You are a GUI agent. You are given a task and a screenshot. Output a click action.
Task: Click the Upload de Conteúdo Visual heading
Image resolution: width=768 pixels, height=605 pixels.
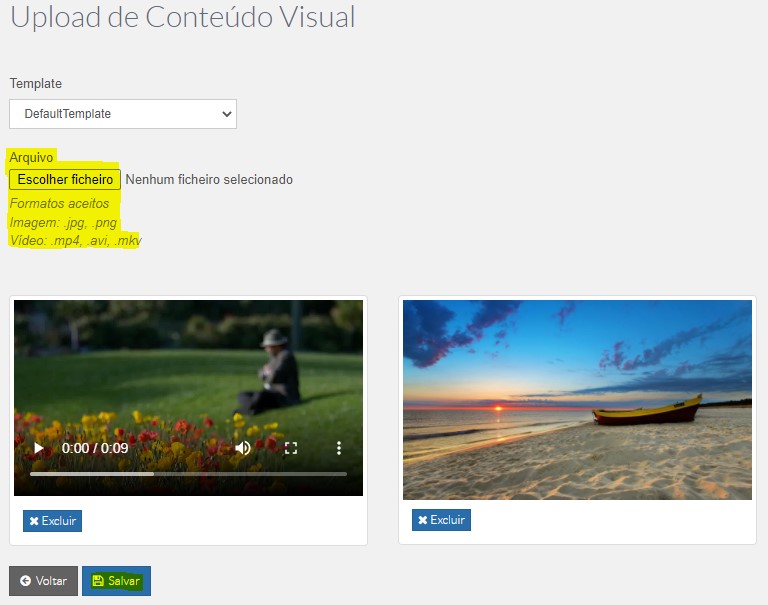(183, 17)
